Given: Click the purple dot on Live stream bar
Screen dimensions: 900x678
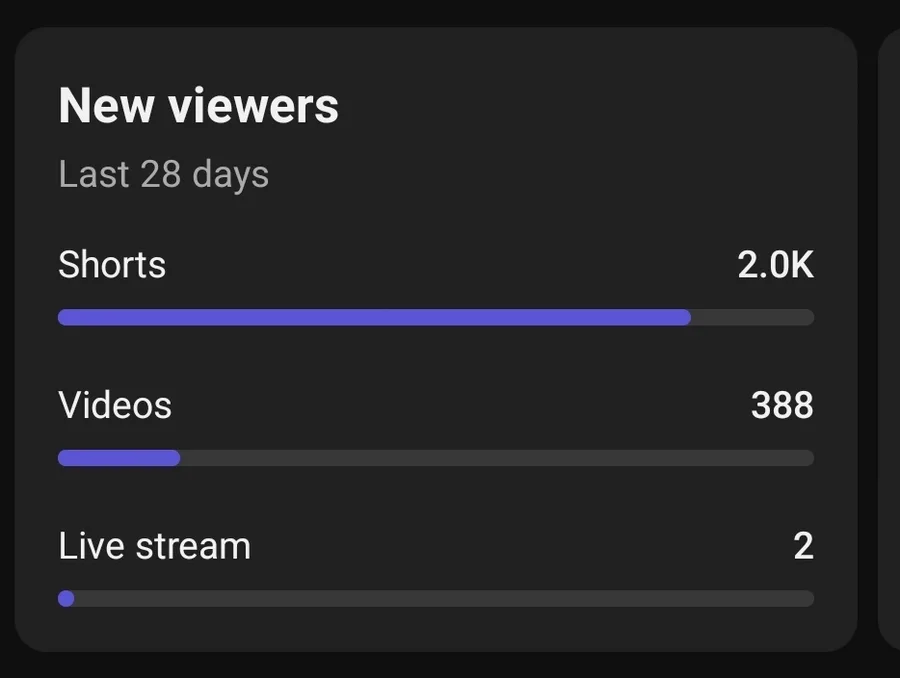Looking at the screenshot, I should [x=66, y=599].
